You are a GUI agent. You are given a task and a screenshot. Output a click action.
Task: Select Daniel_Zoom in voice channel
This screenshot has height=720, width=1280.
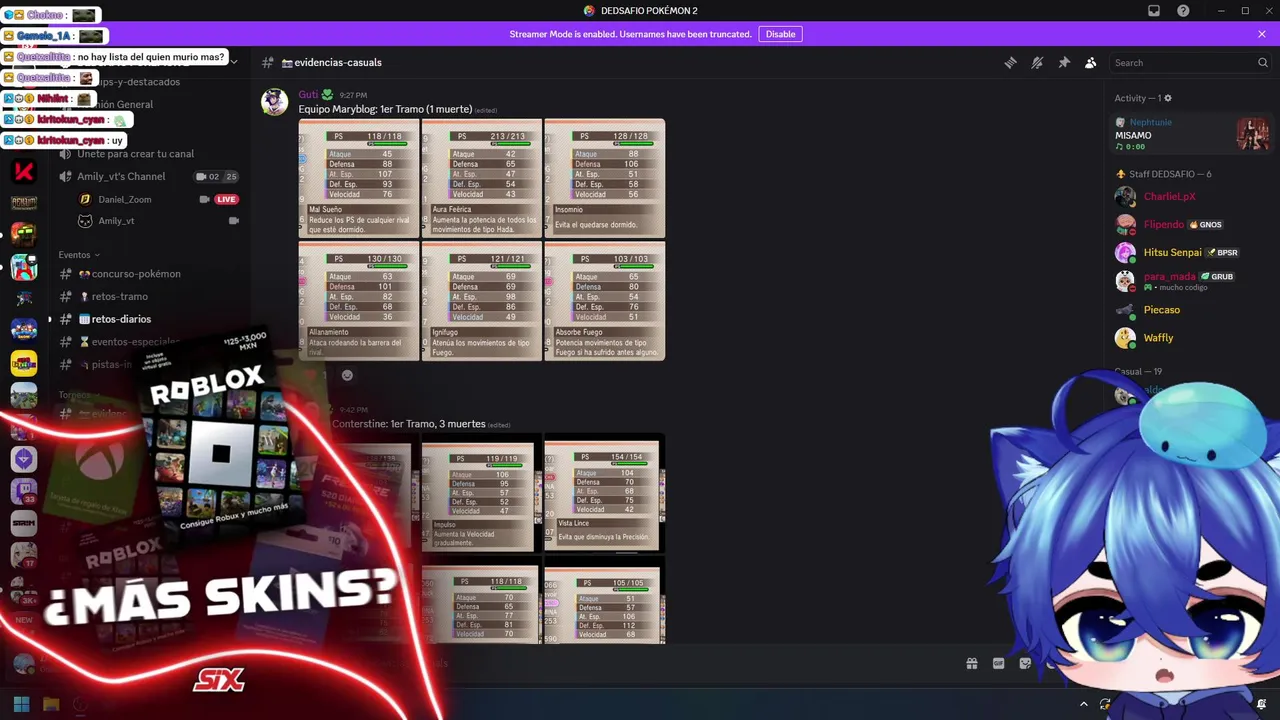tap(124, 199)
